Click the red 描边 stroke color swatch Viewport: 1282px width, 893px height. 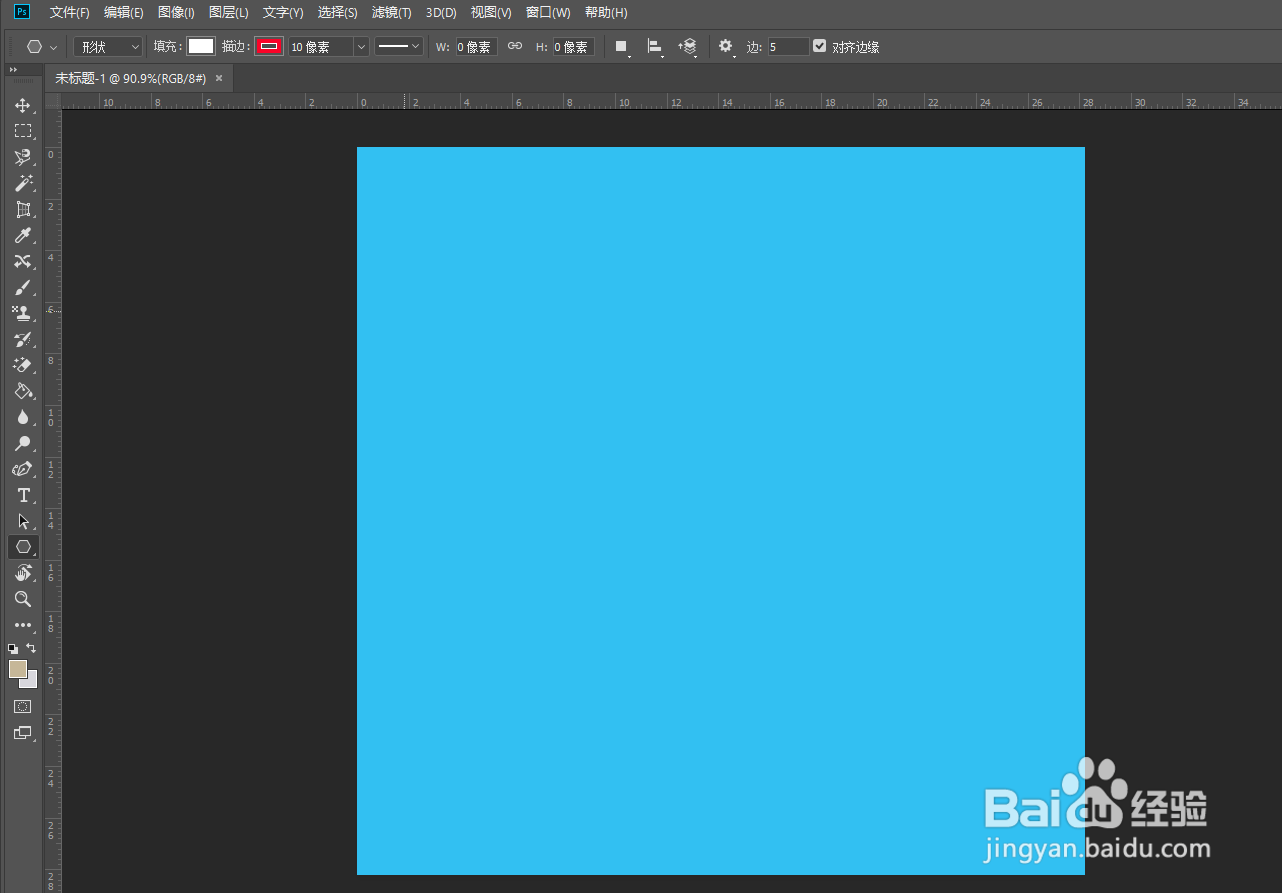coord(269,46)
